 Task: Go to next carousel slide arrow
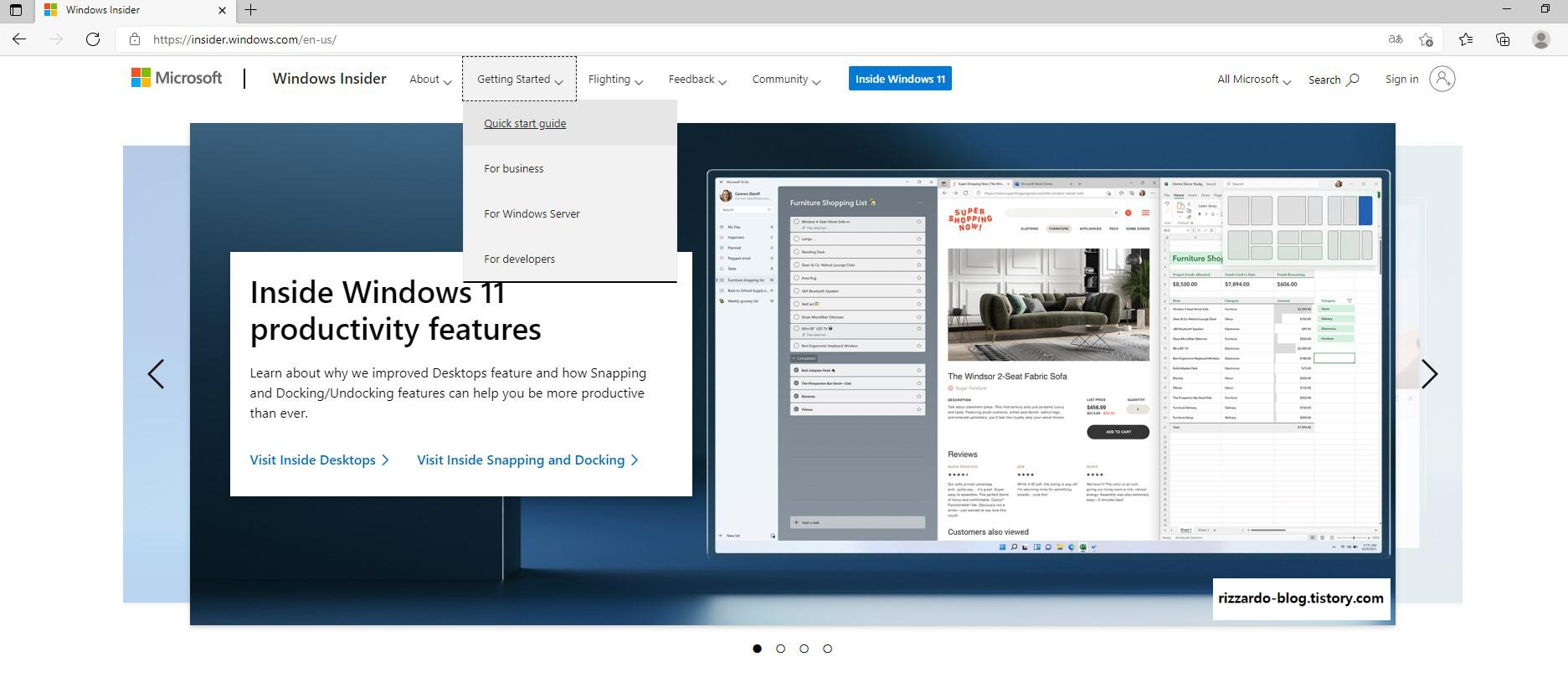(x=1429, y=374)
